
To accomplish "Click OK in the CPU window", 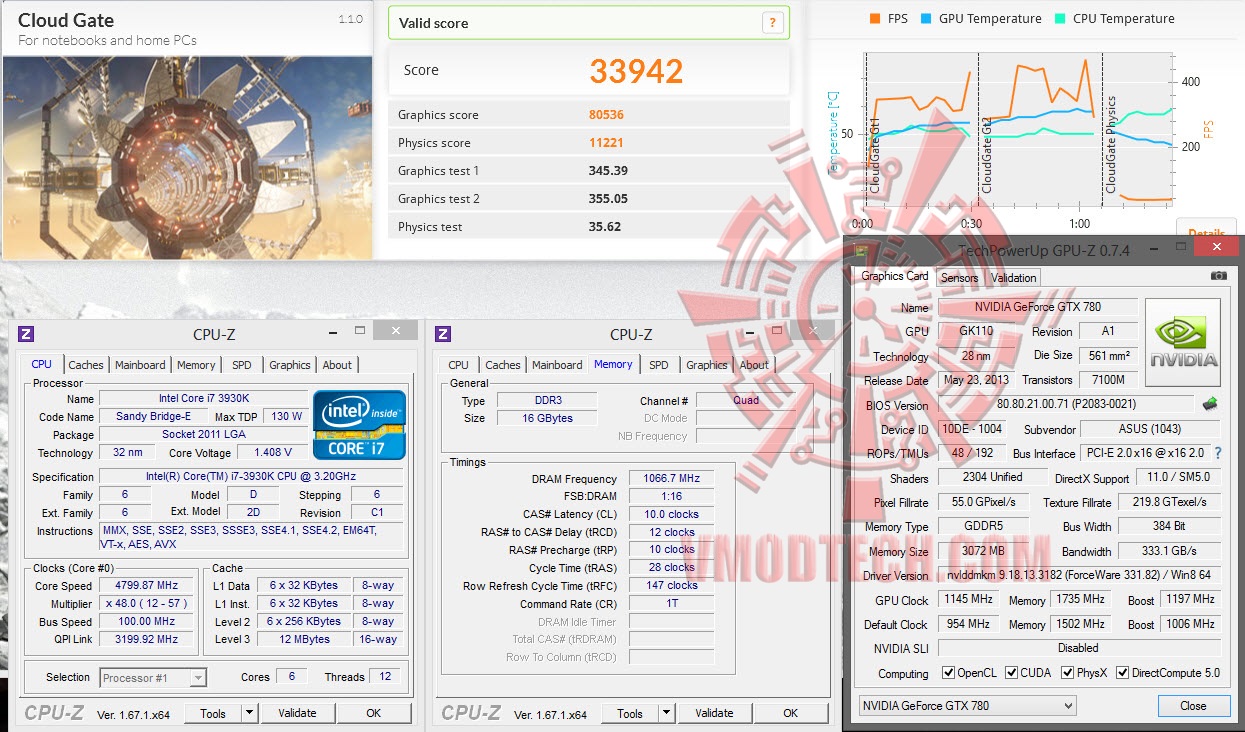I will 373,713.
